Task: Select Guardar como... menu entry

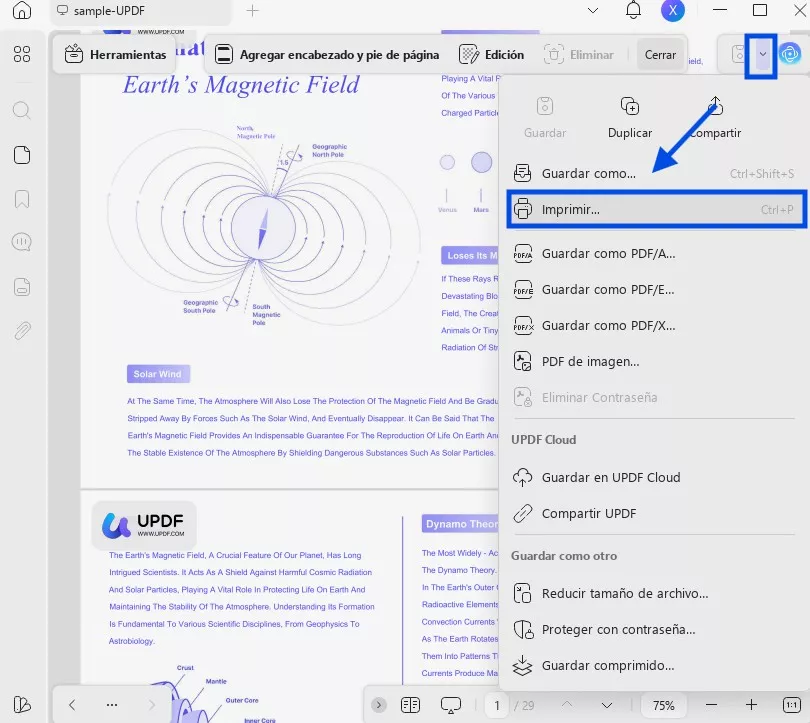Action: (x=654, y=174)
